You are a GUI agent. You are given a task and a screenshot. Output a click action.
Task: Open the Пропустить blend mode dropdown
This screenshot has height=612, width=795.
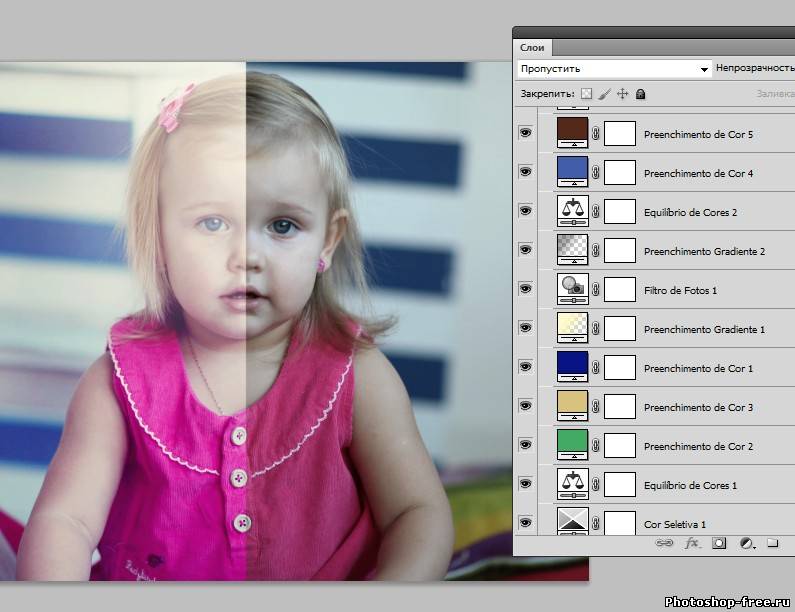[x=614, y=69]
